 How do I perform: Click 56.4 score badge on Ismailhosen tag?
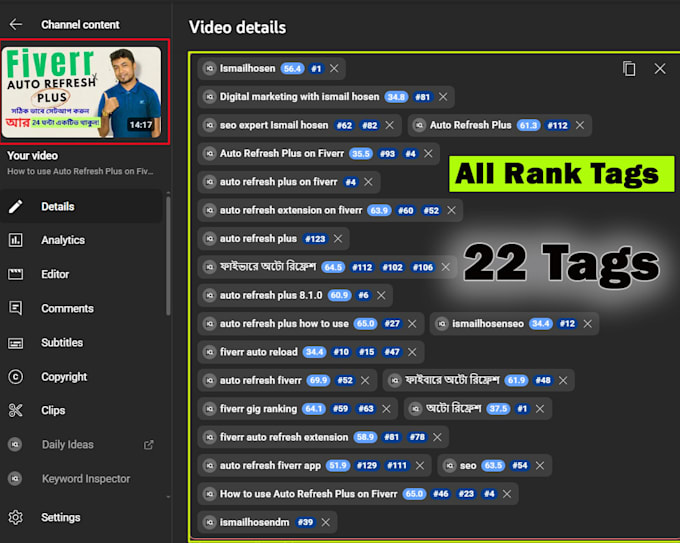click(x=293, y=69)
